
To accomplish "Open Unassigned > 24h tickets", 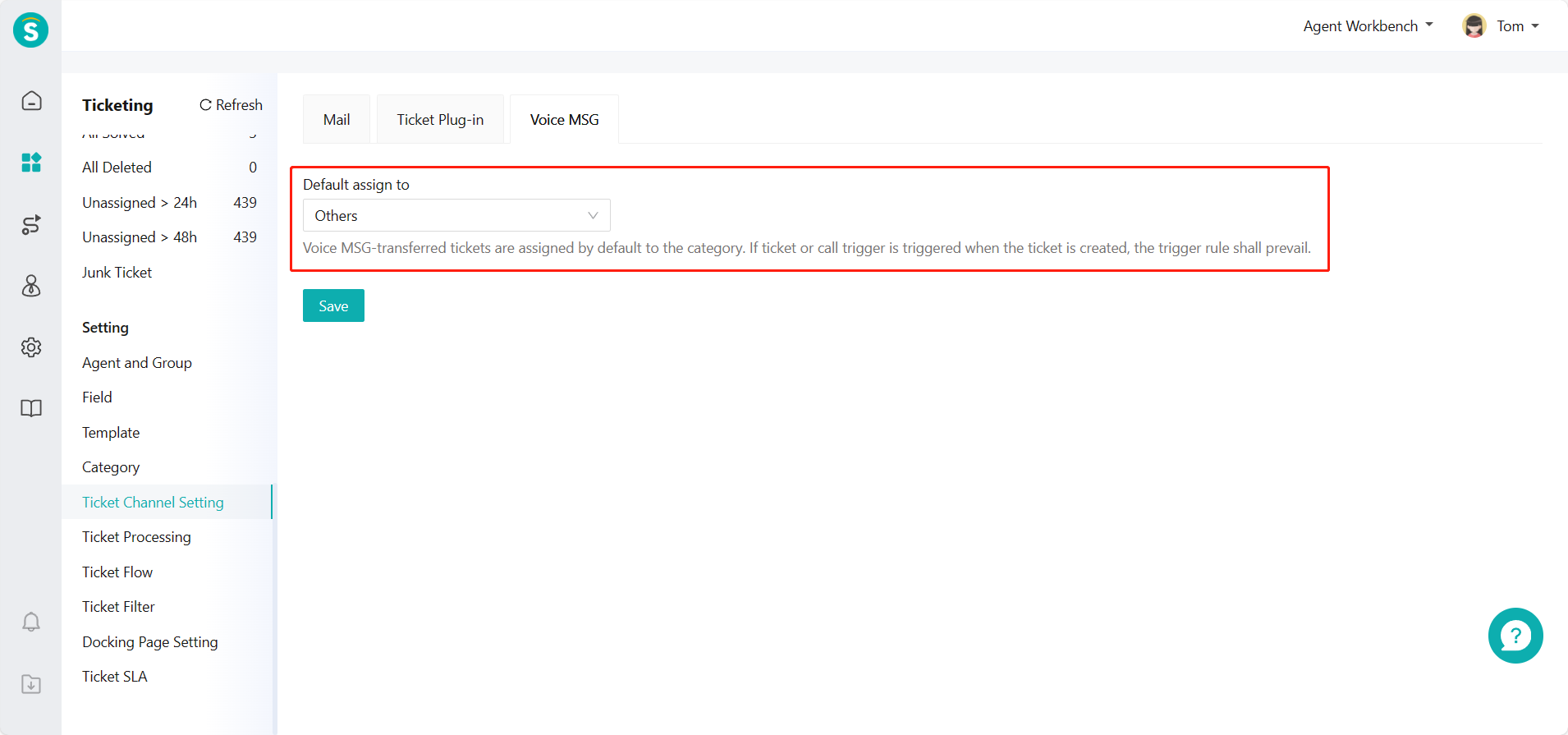I will coord(169,203).
